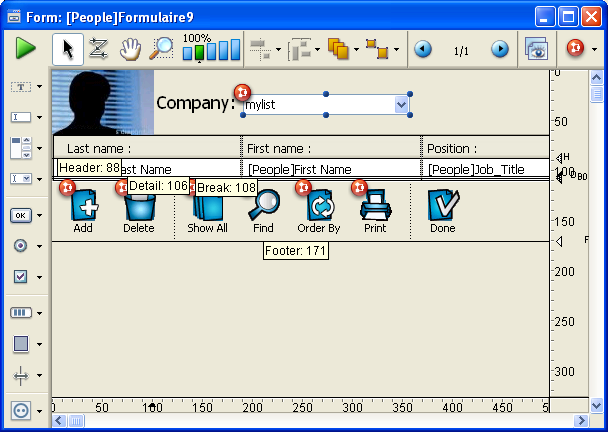Screen dimensions: 608x432
Task: Select the arrow selection tool
Action: 67,48
